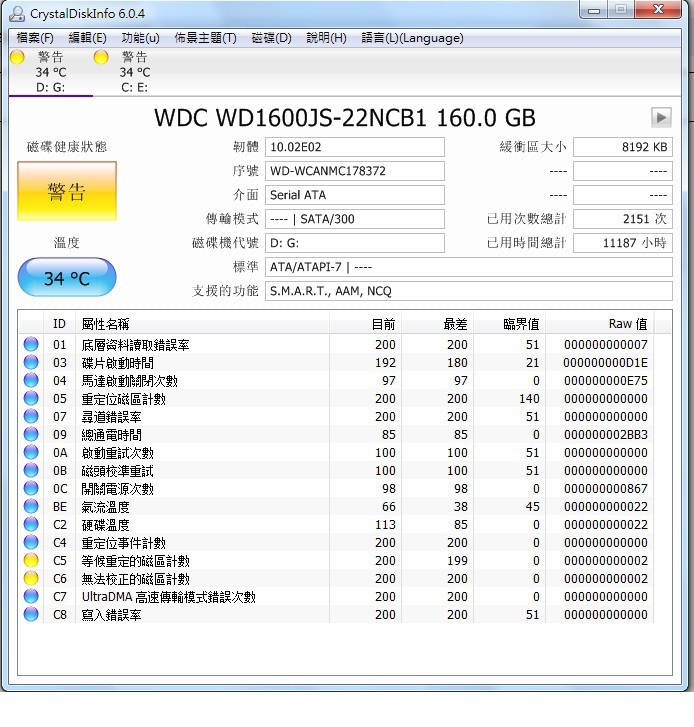694x727 pixels.
Task: Click the 34 °C temperature button
Action: pos(67,278)
